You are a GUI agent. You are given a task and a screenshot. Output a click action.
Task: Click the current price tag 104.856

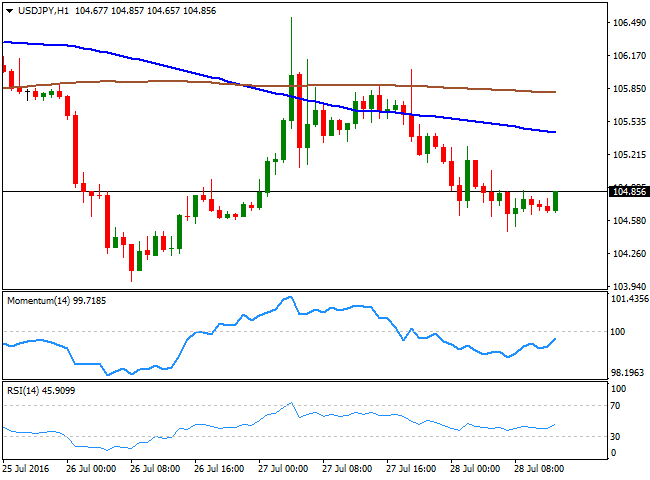(x=629, y=192)
